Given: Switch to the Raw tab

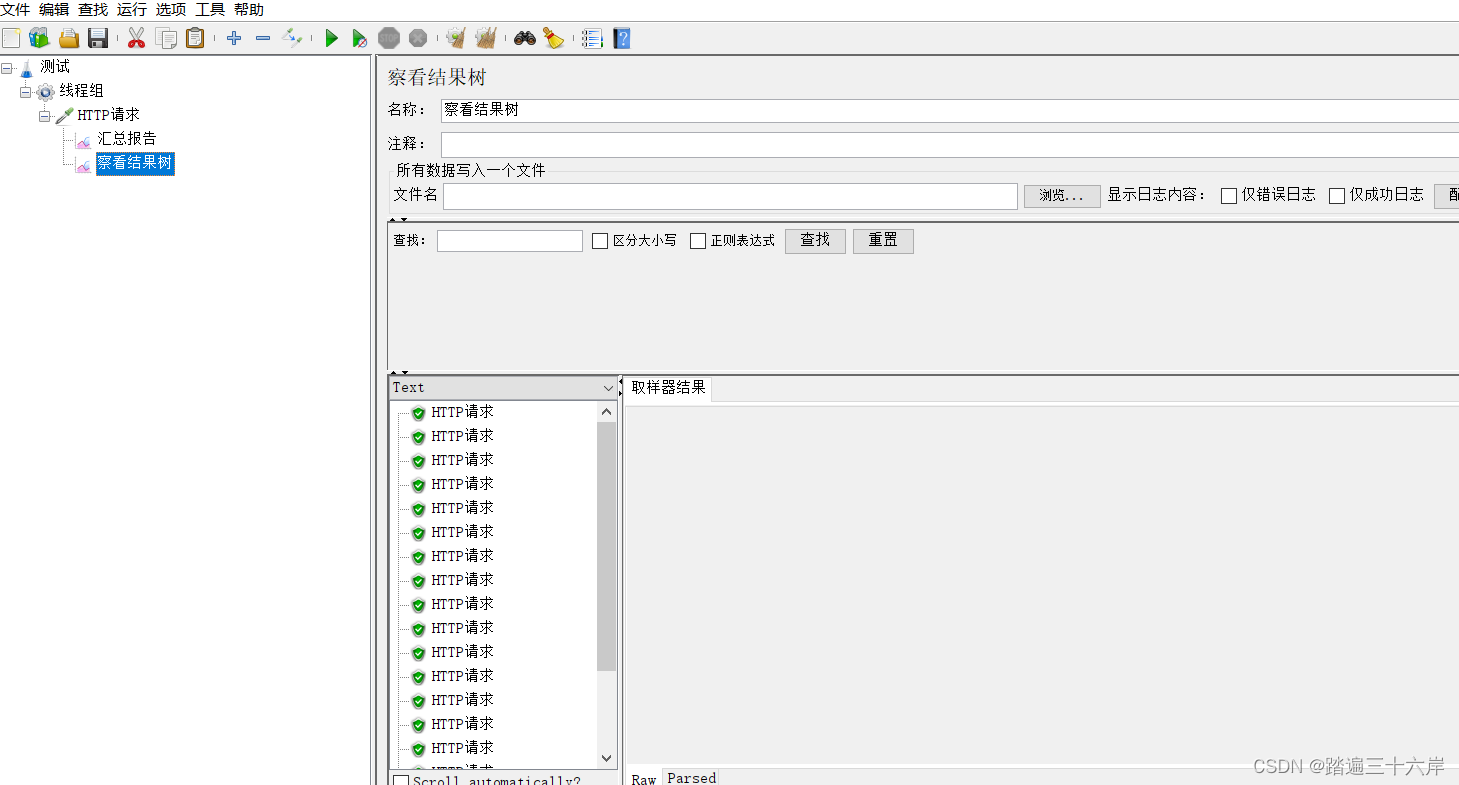Looking at the screenshot, I should click(x=644, y=778).
